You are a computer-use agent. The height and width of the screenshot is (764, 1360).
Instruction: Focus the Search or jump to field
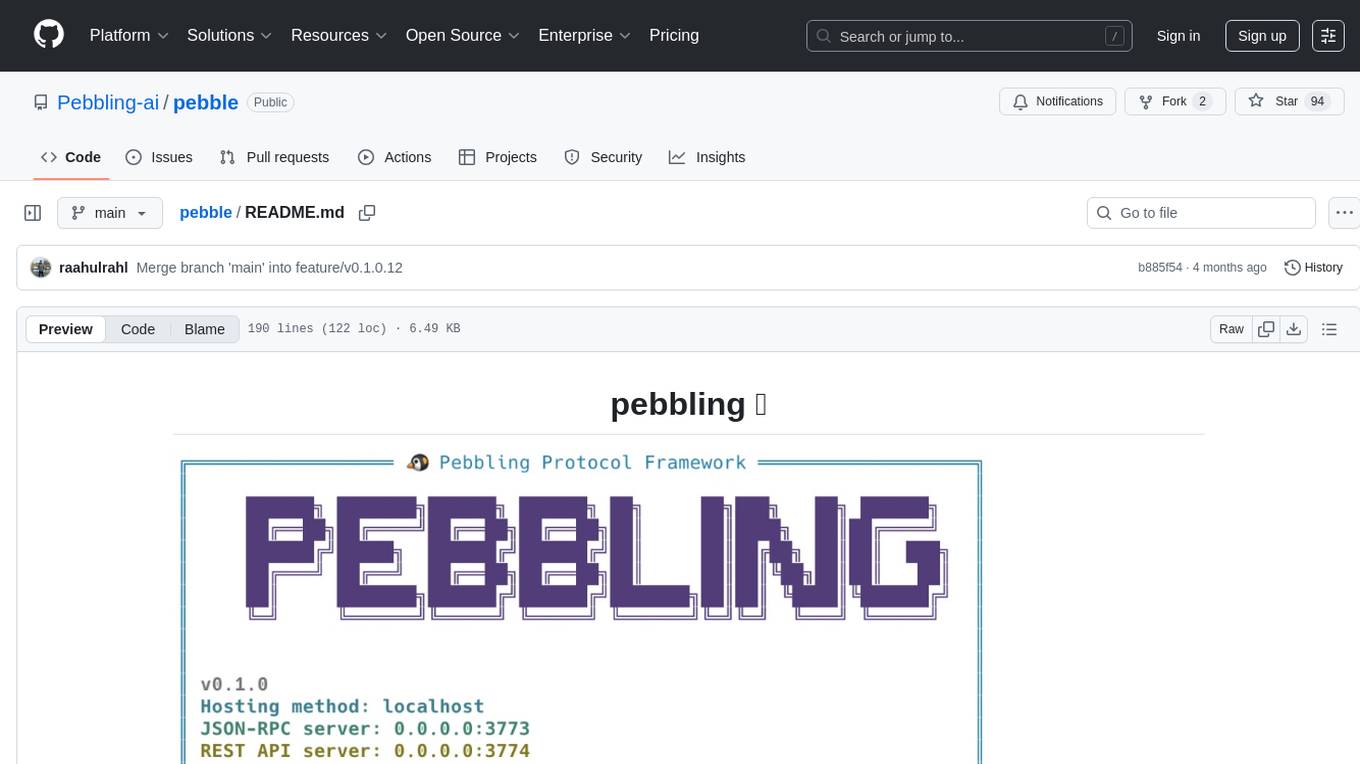point(969,36)
